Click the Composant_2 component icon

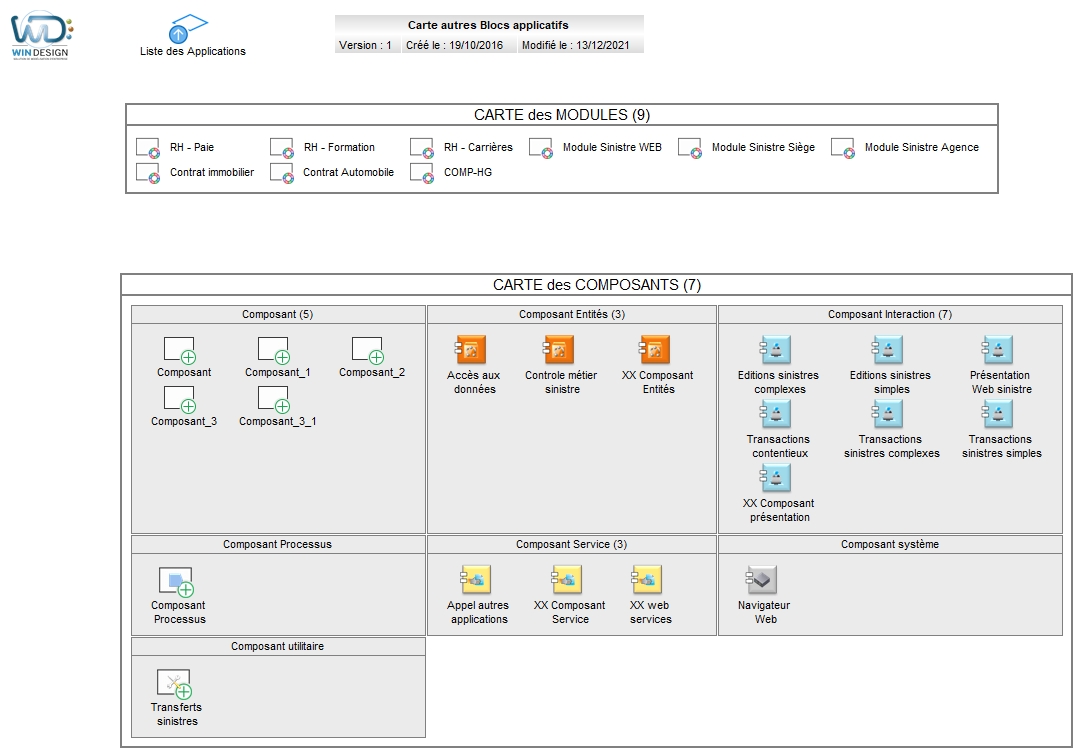click(368, 350)
